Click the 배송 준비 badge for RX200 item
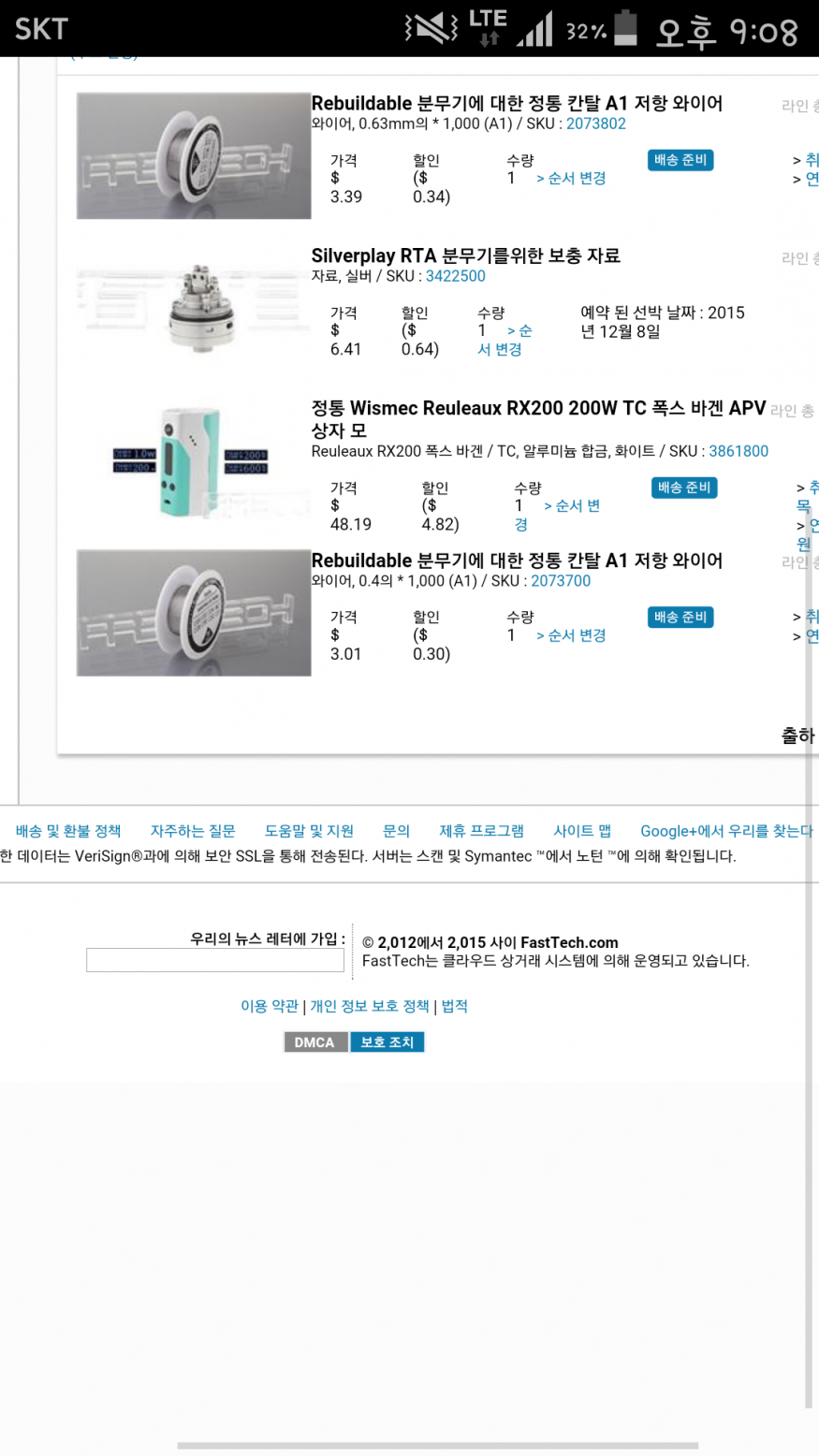The width and height of the screenshot is (819, 1456). click(x=684, y=488)
